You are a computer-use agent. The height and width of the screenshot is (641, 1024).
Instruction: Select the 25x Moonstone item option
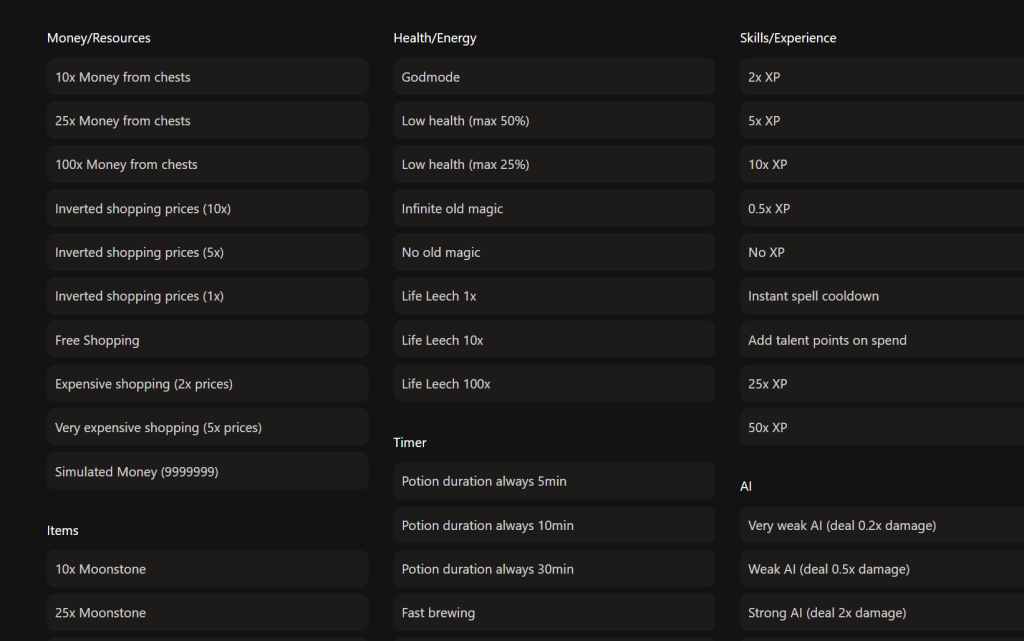click(207, 613)
